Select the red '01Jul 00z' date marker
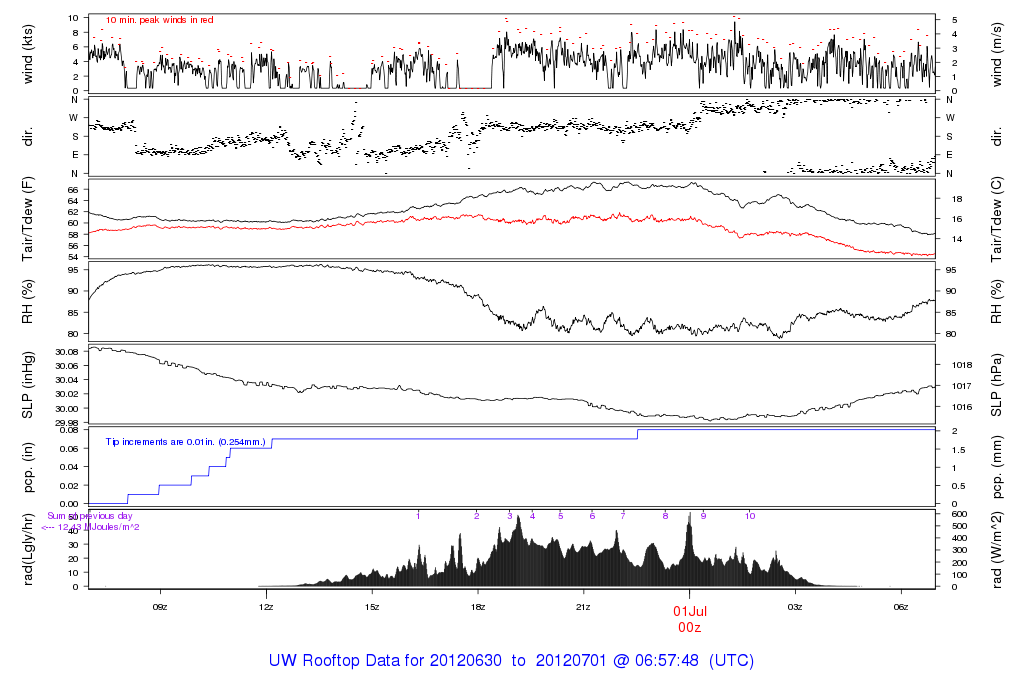The height and width of the screenshot is (700, 1024). tap(690, 618)
